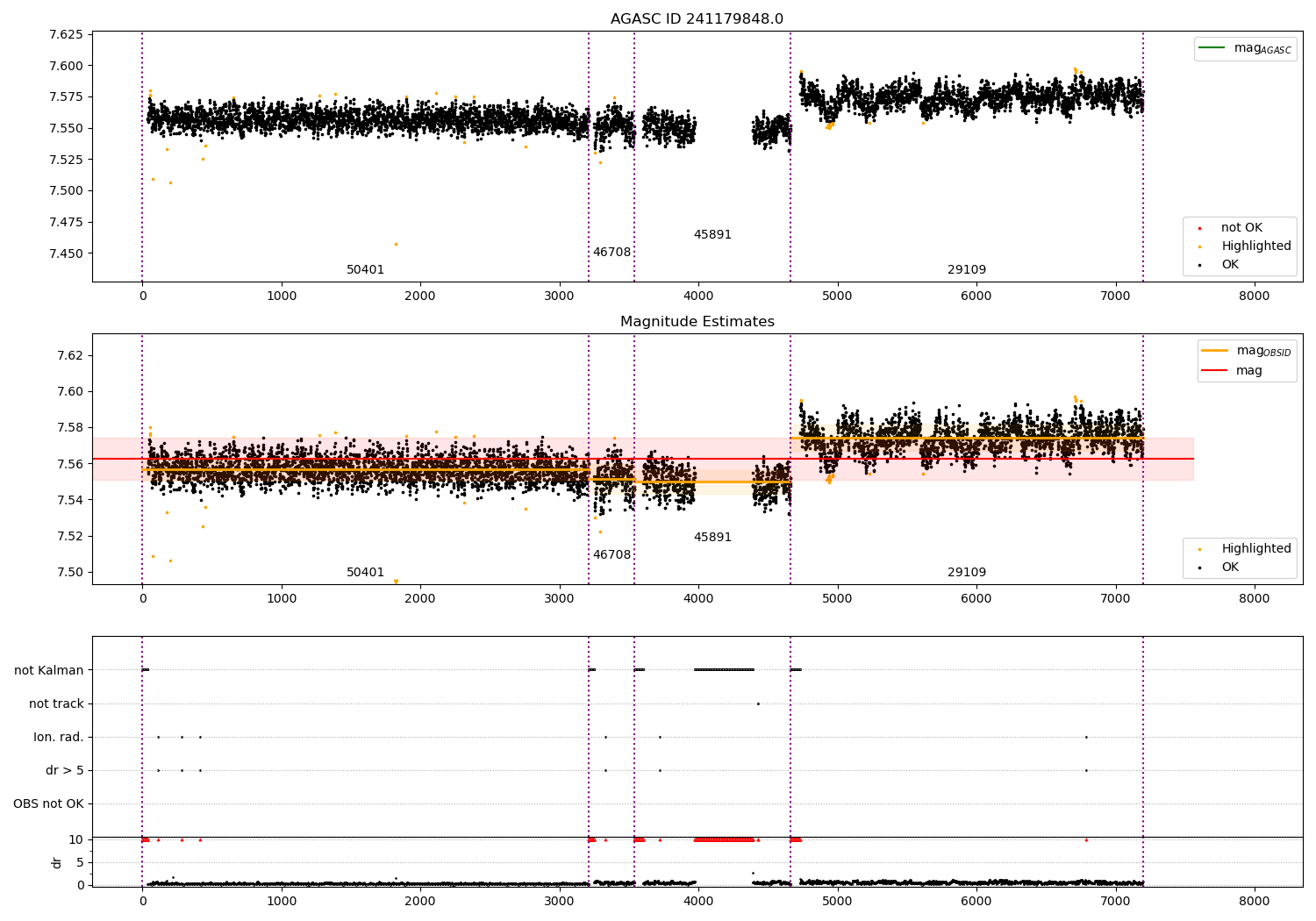Select the 'mag AGASC' legend entry in top plot
1316x921 pixels.
tap(1245, 48)
